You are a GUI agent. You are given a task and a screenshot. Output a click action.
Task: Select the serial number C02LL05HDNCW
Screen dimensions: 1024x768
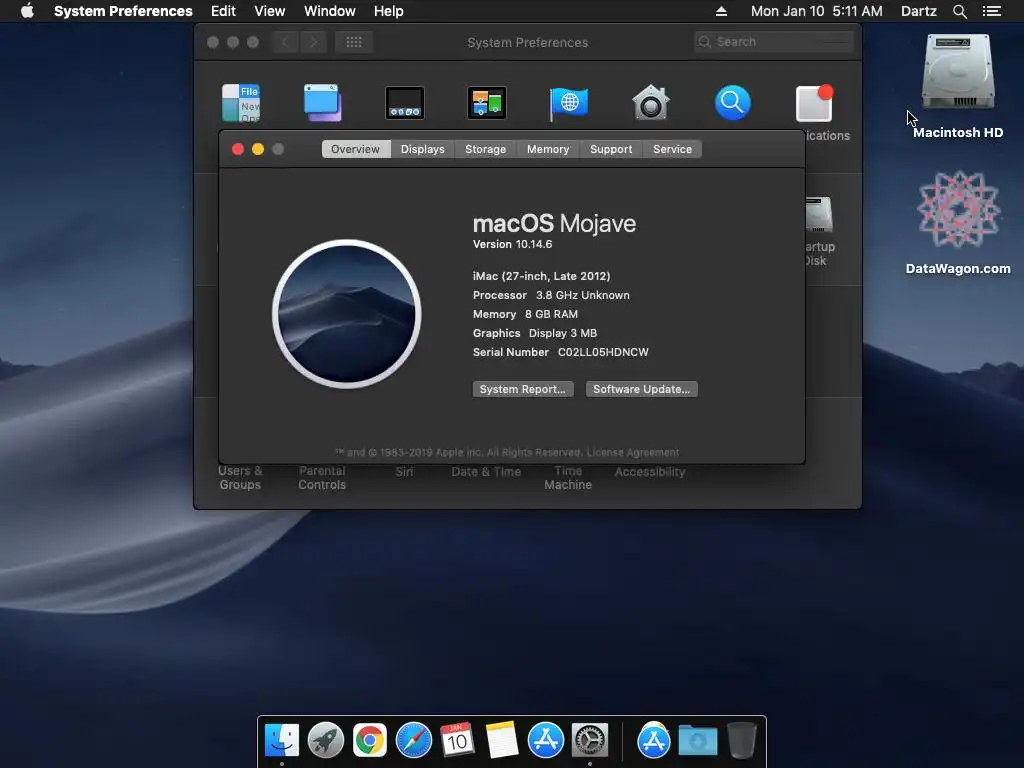click(x=603, y=352)
